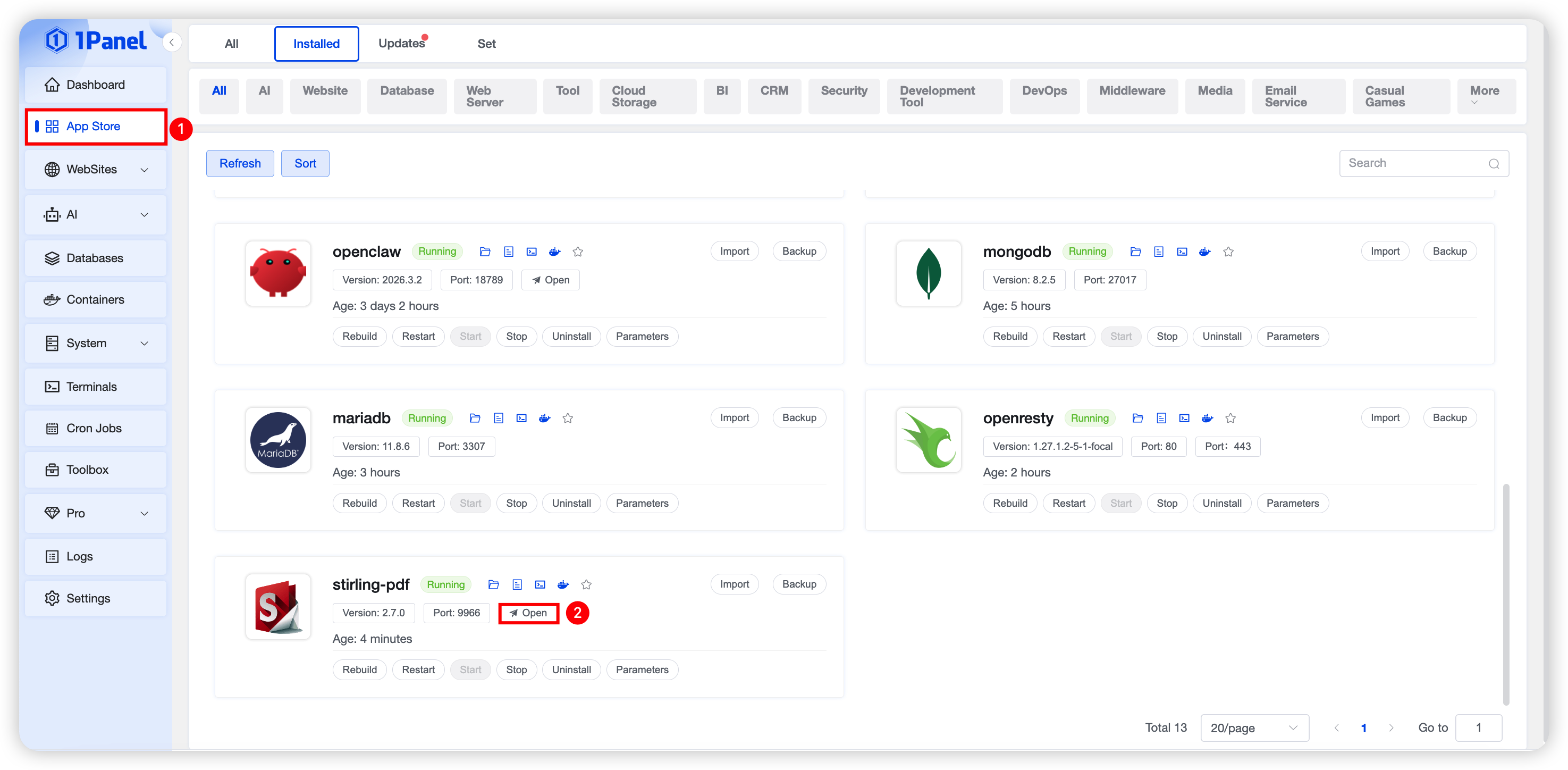Toggle the favorite star on stirling-pdf
The height and width of the screenshot is (770, 1568).
586,584
